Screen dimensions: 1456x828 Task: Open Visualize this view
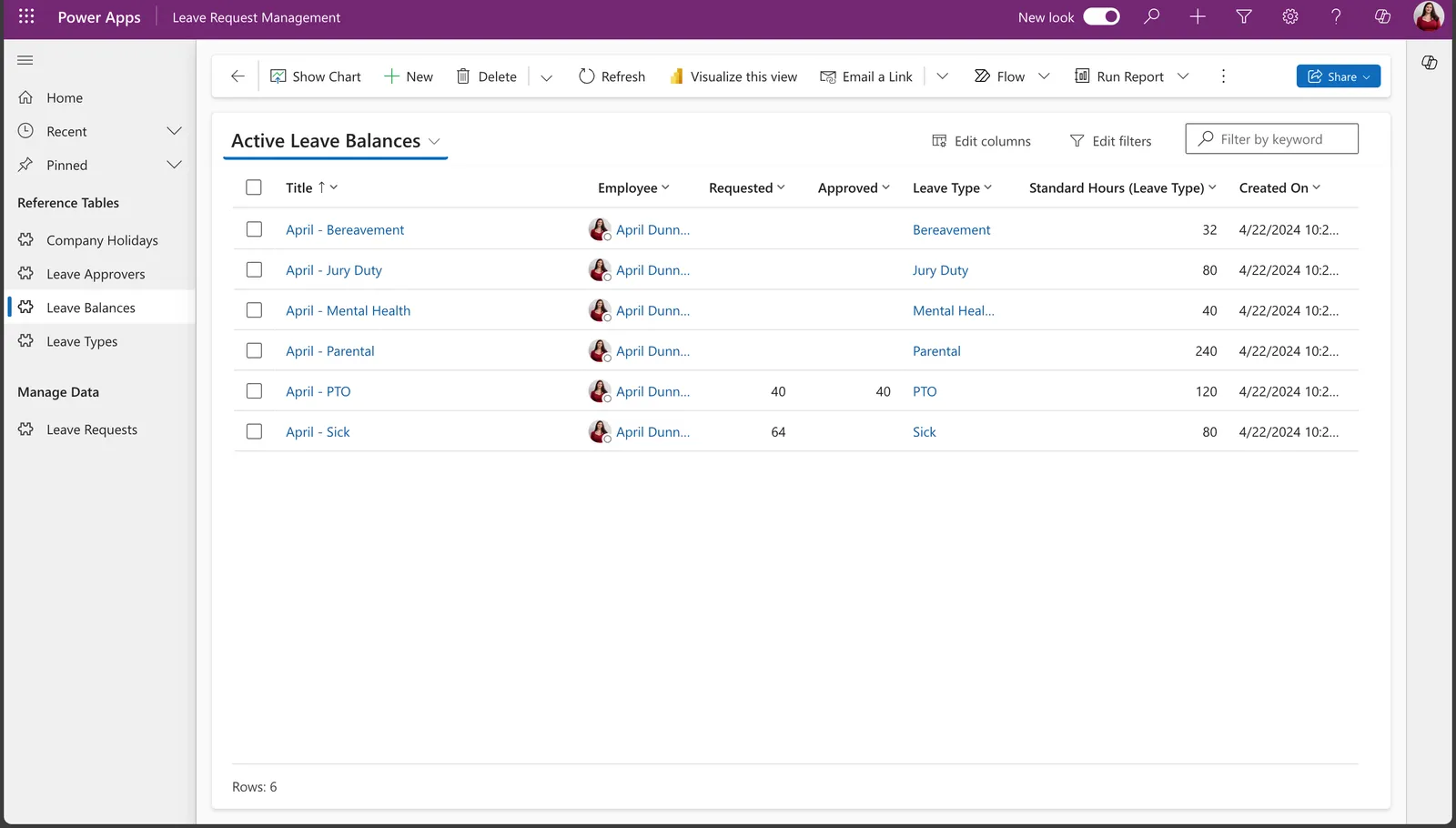point(733,76)
